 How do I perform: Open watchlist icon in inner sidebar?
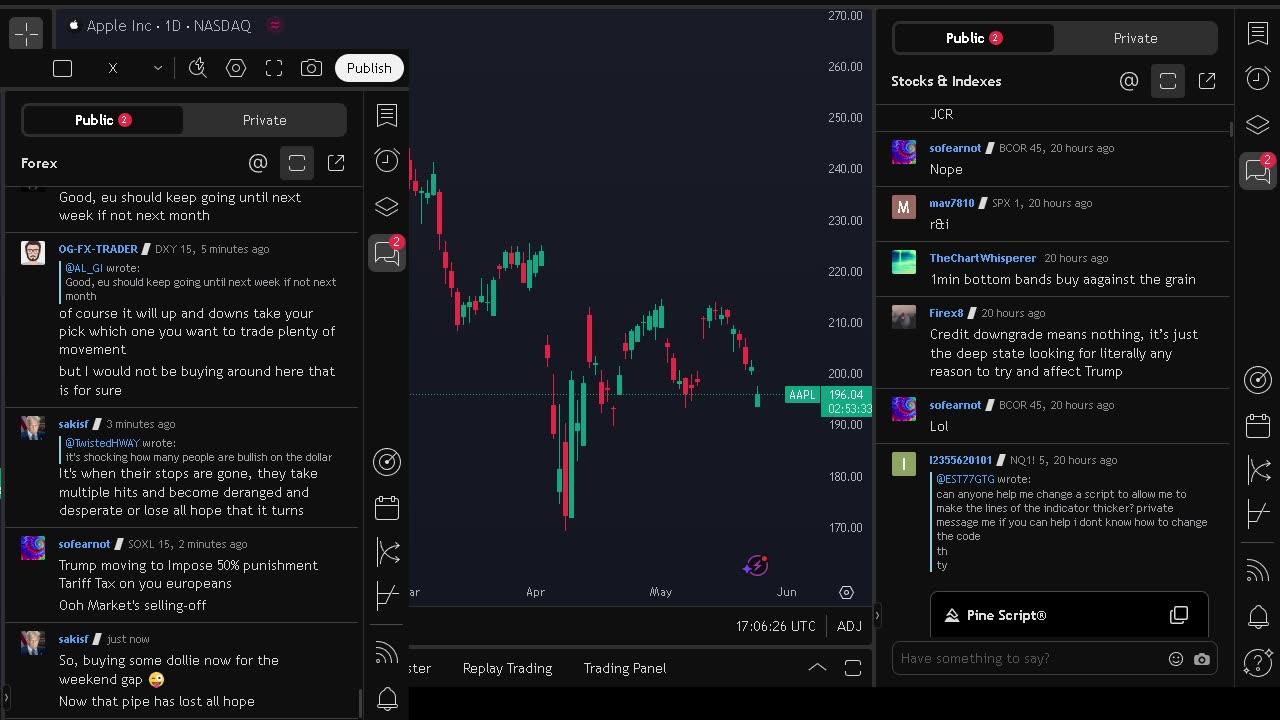click(x=387, y=115)
